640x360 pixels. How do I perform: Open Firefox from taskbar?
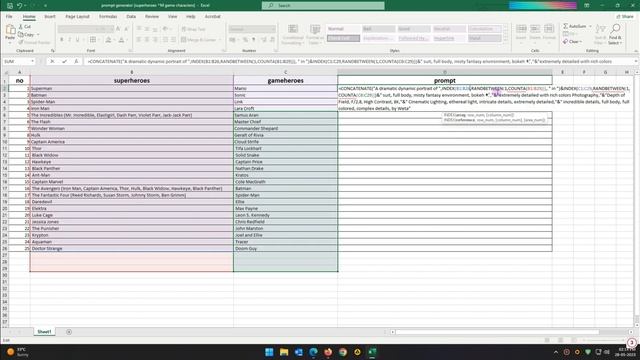point(328,352)
